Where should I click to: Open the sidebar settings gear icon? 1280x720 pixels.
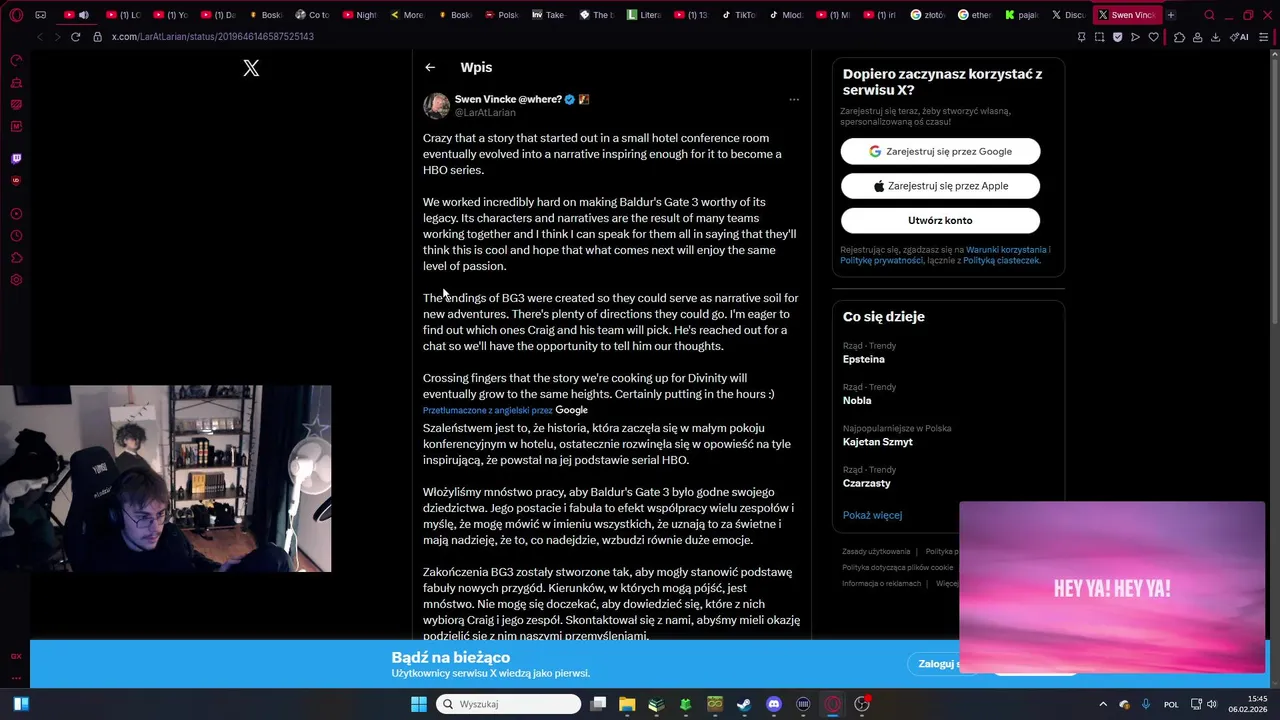click(x=16, y=280)
